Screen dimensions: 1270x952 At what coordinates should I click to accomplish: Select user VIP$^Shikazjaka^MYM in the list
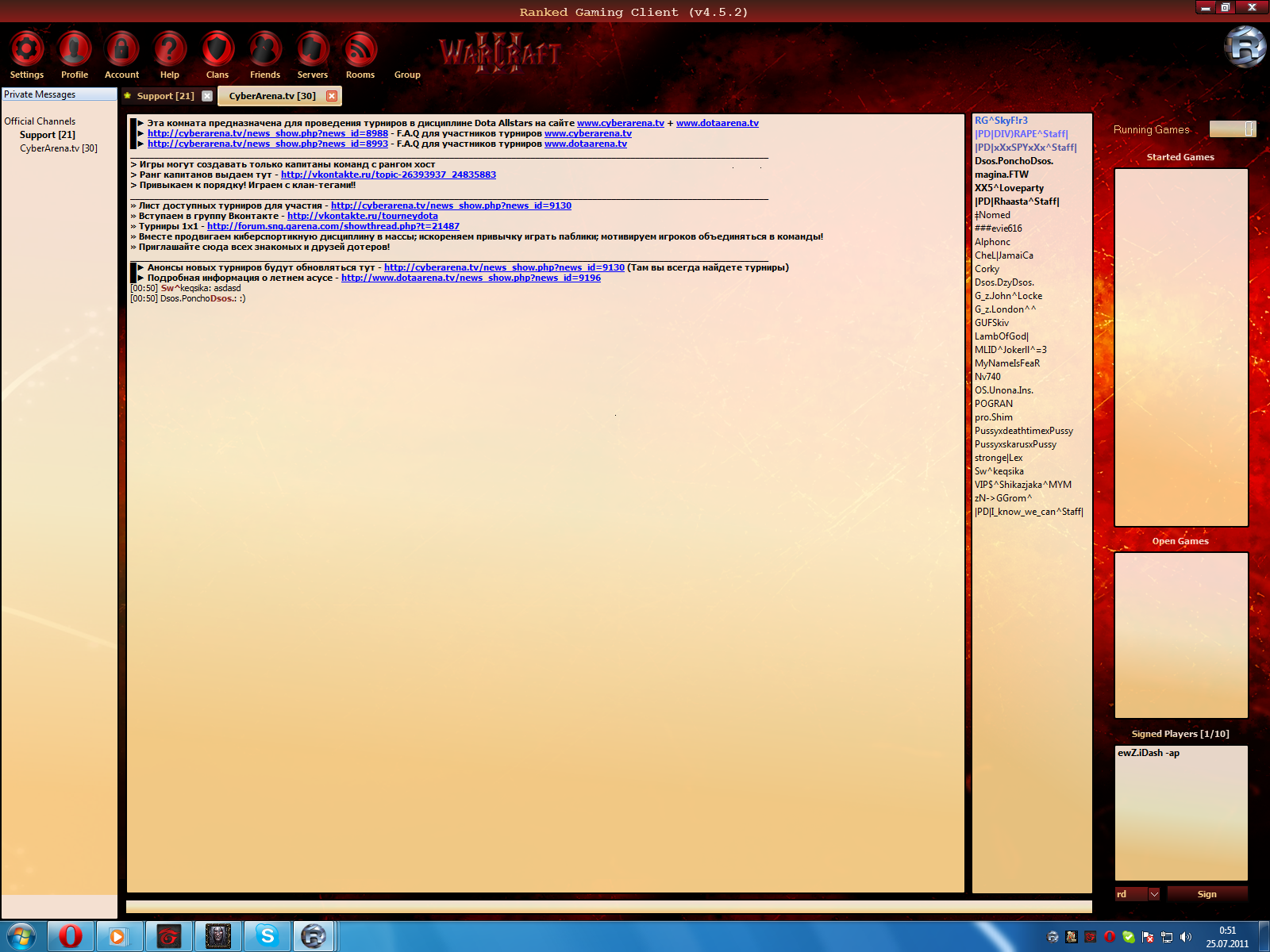coord(1023,485)
